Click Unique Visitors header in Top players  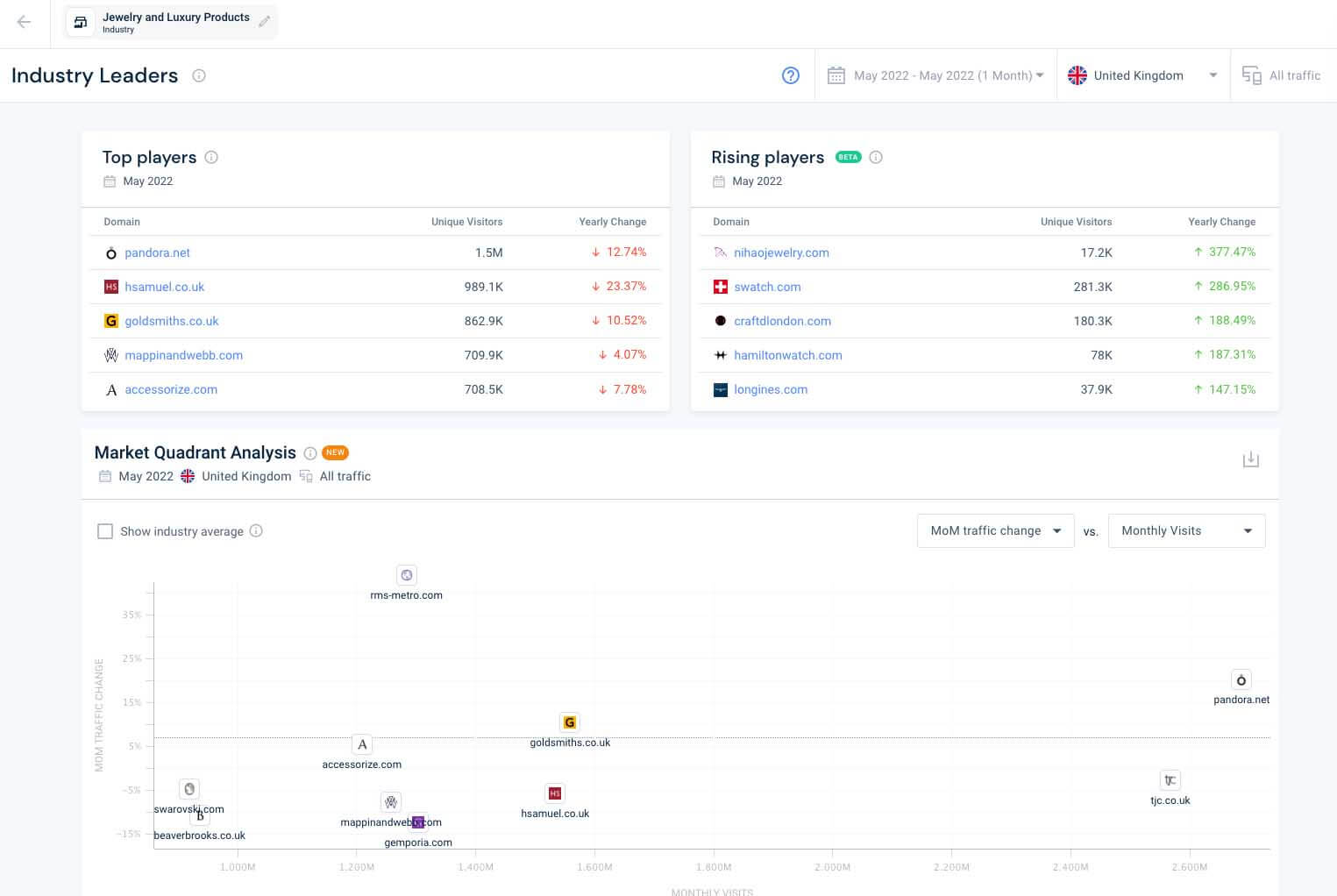466,222
